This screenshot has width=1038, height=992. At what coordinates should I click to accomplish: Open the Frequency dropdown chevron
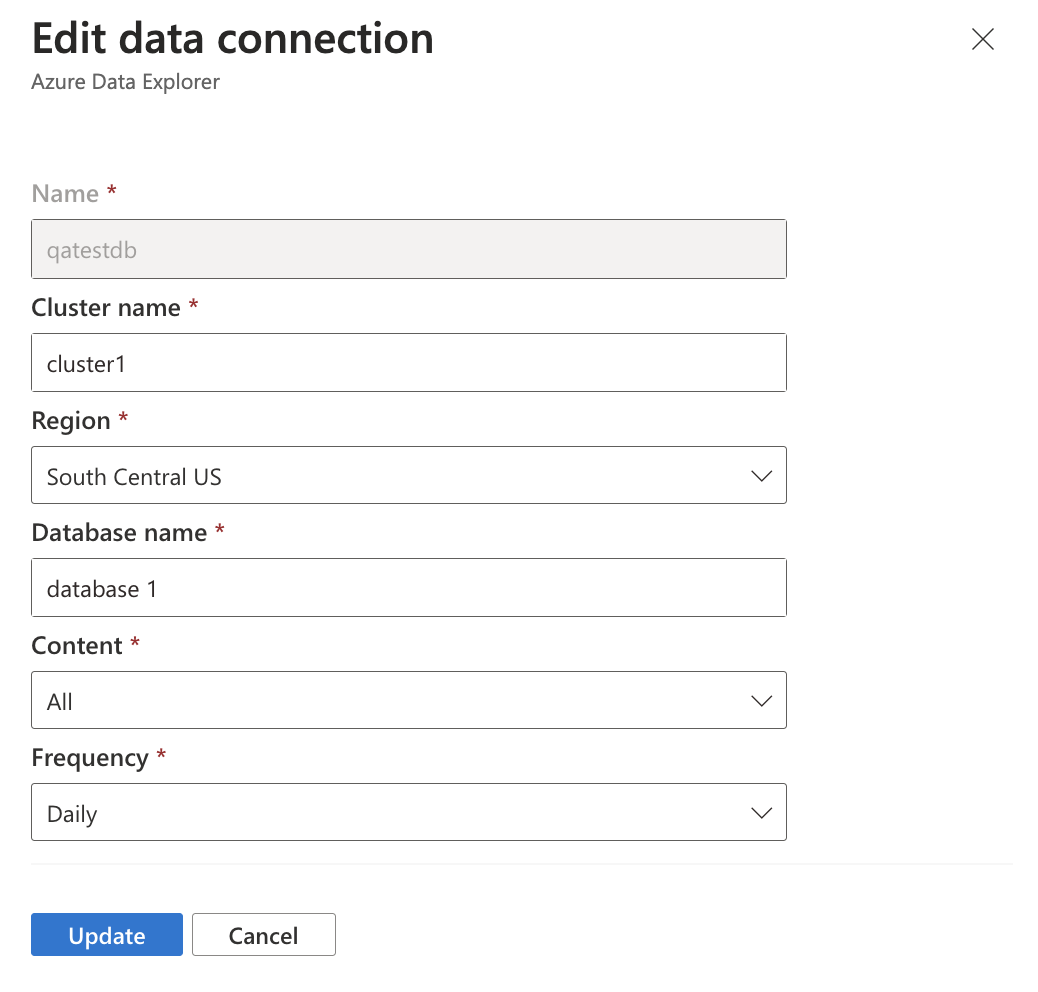click(x=760, y=812)
